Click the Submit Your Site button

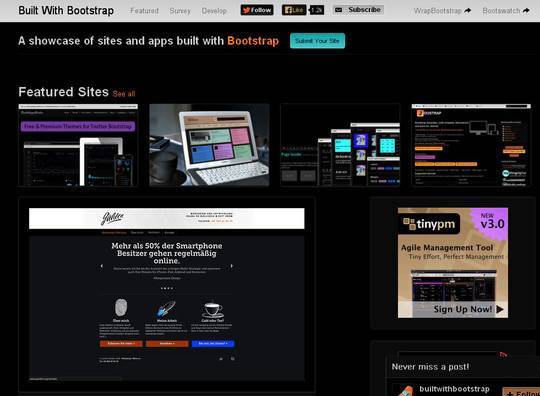(317, 41)
